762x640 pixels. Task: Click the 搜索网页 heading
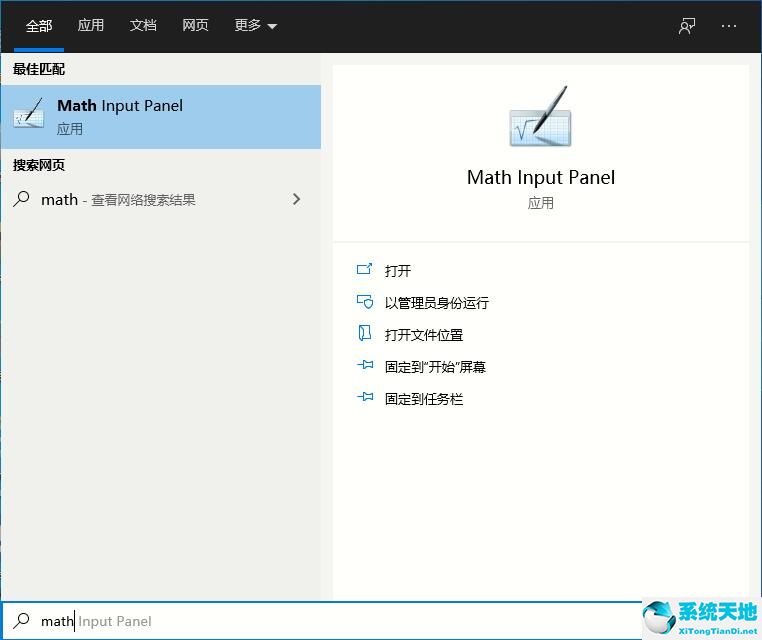pos(39,165)
